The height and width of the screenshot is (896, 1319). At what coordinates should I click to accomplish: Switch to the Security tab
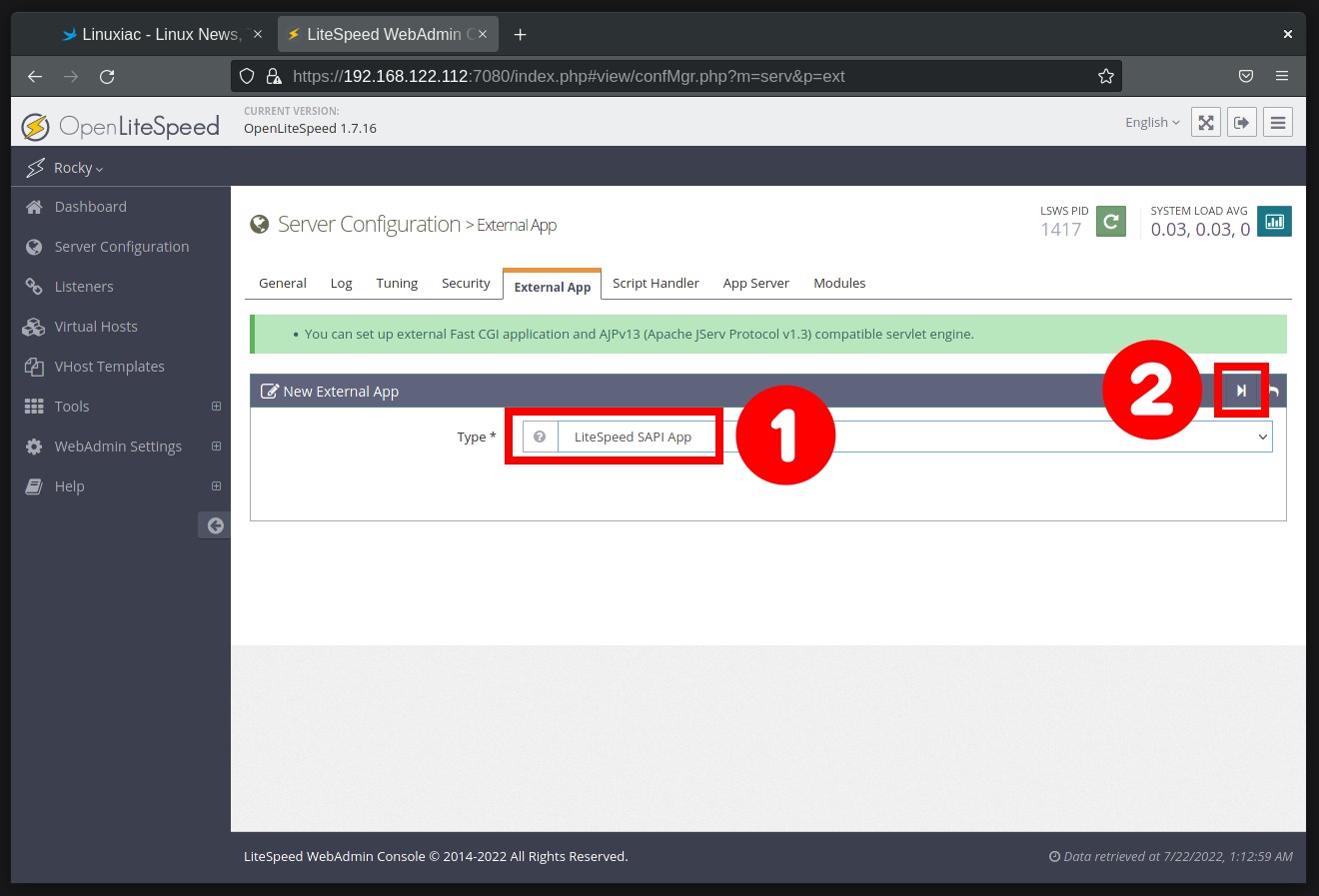click(x=466, y=284)
